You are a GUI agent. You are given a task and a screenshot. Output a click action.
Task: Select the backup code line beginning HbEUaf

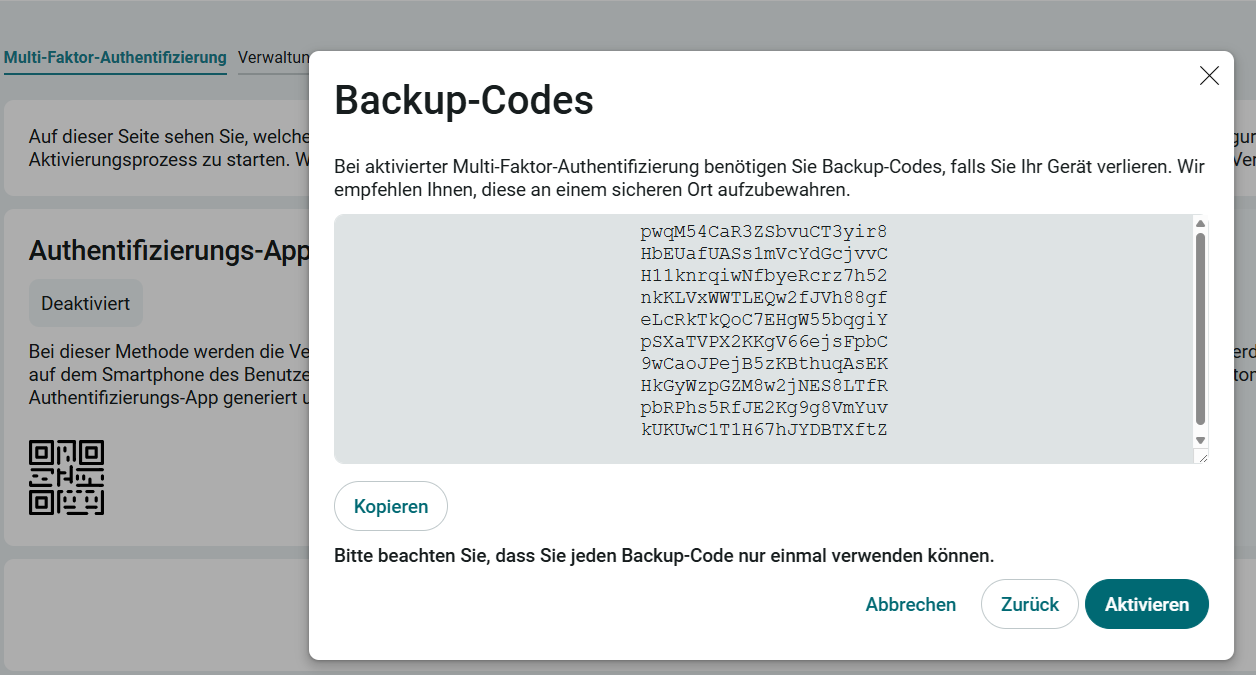point(764,254)
